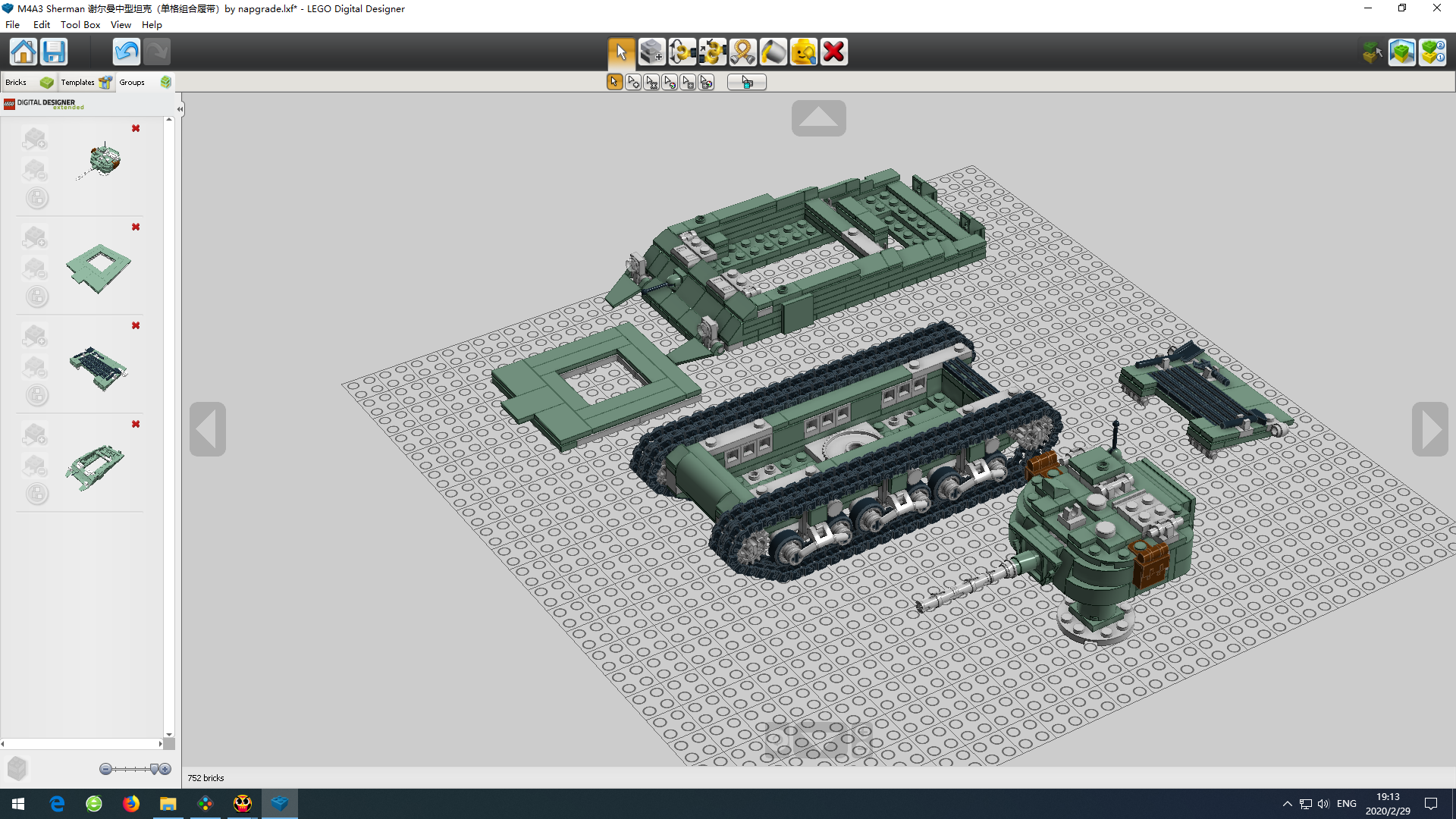Create a subgroup in the engine deck group
The height and width of the screenshot is (819, 1456).
tap(36, 396)
